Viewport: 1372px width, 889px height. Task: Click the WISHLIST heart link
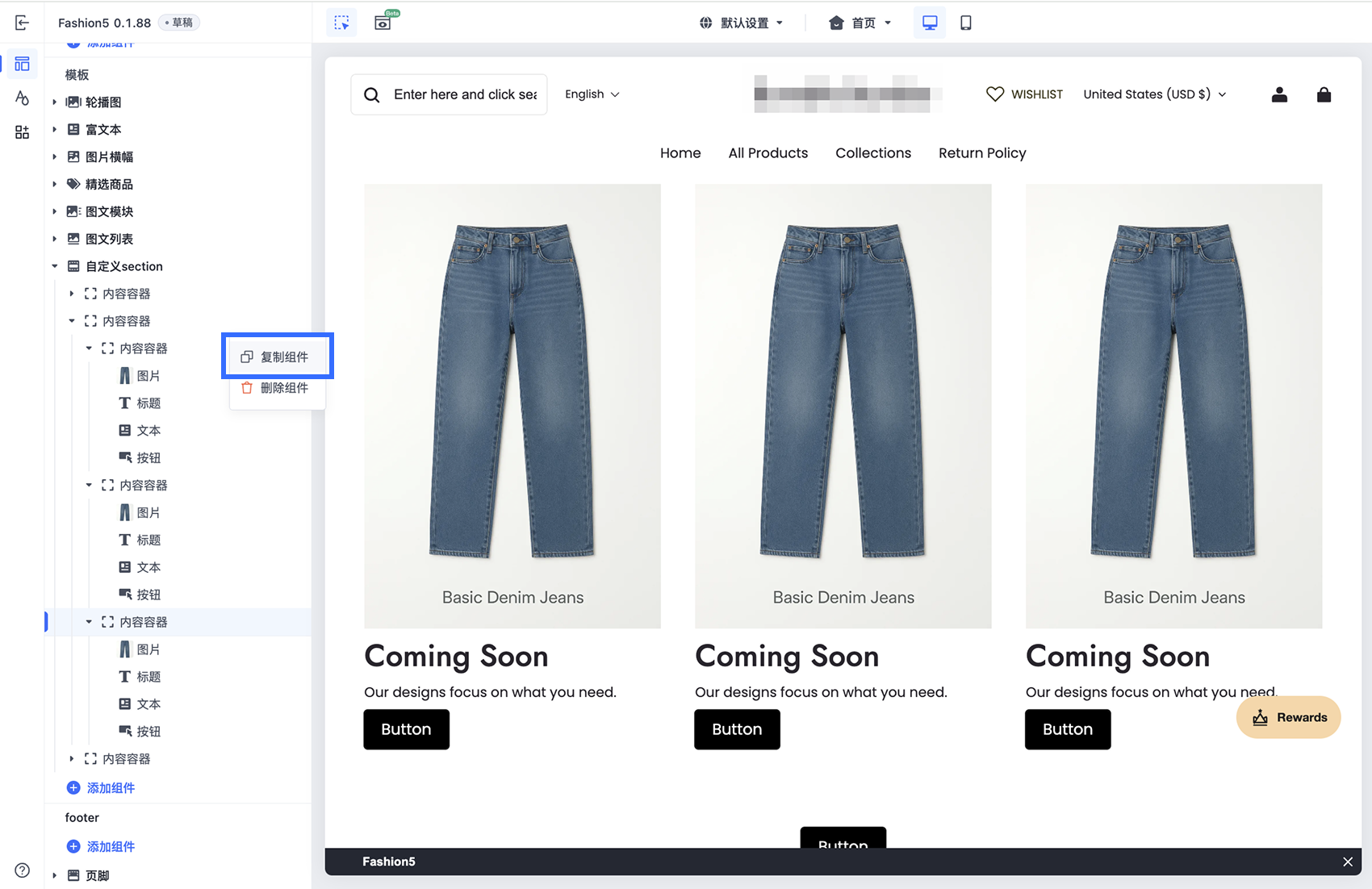tap(1024, 94)
